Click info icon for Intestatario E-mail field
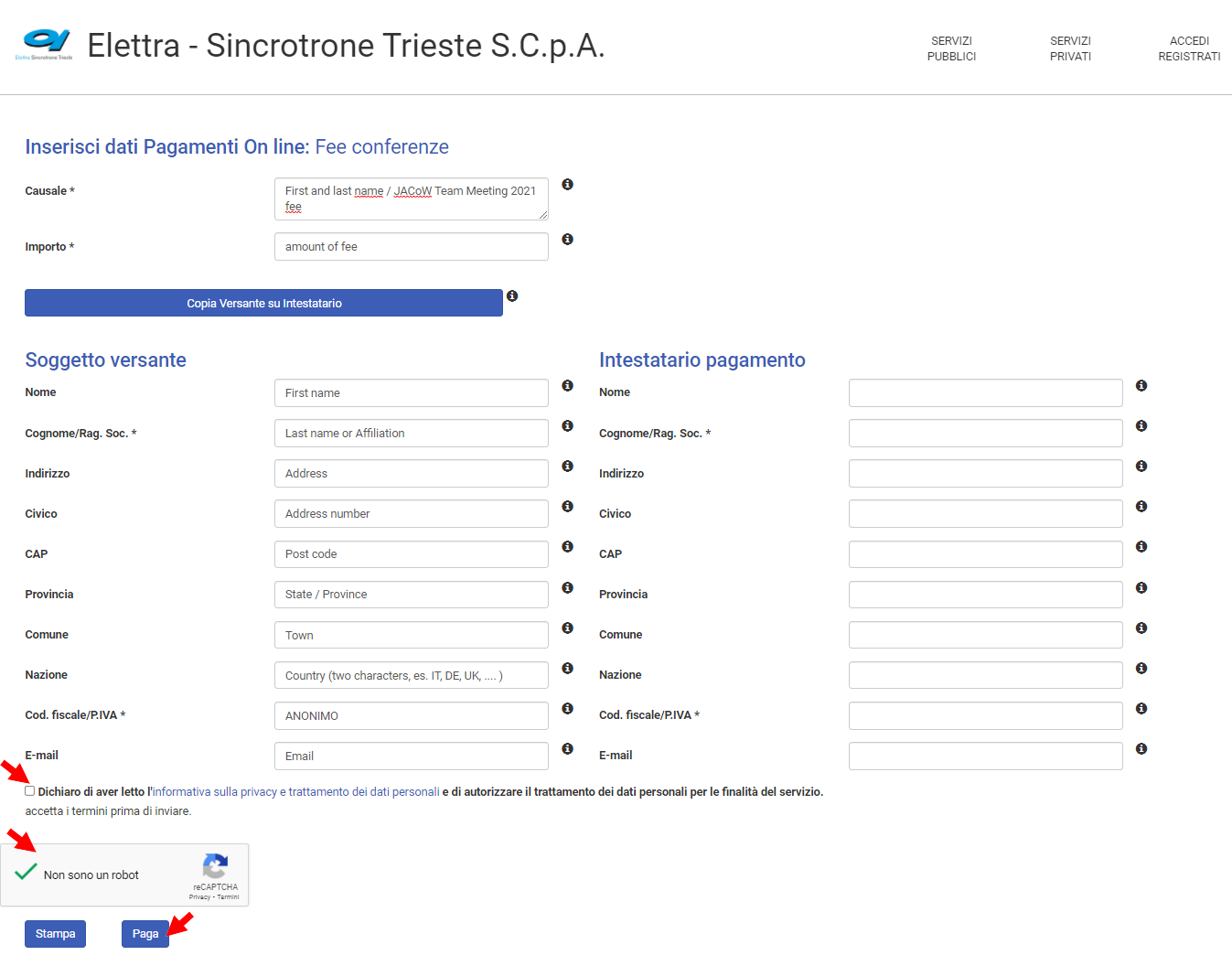 [x=1141, y=749]
